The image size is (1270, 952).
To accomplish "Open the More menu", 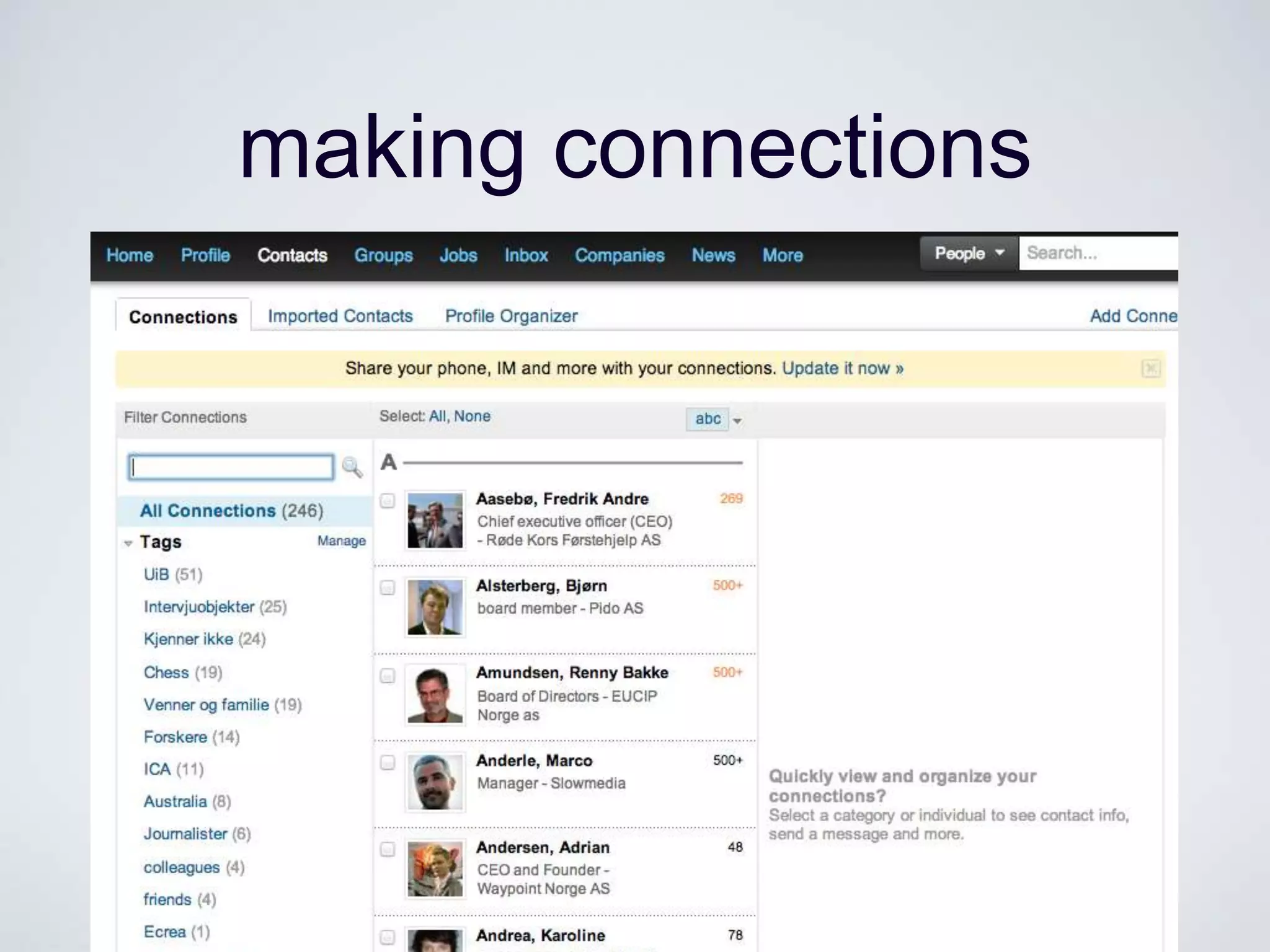I will [x=783, y=255].
